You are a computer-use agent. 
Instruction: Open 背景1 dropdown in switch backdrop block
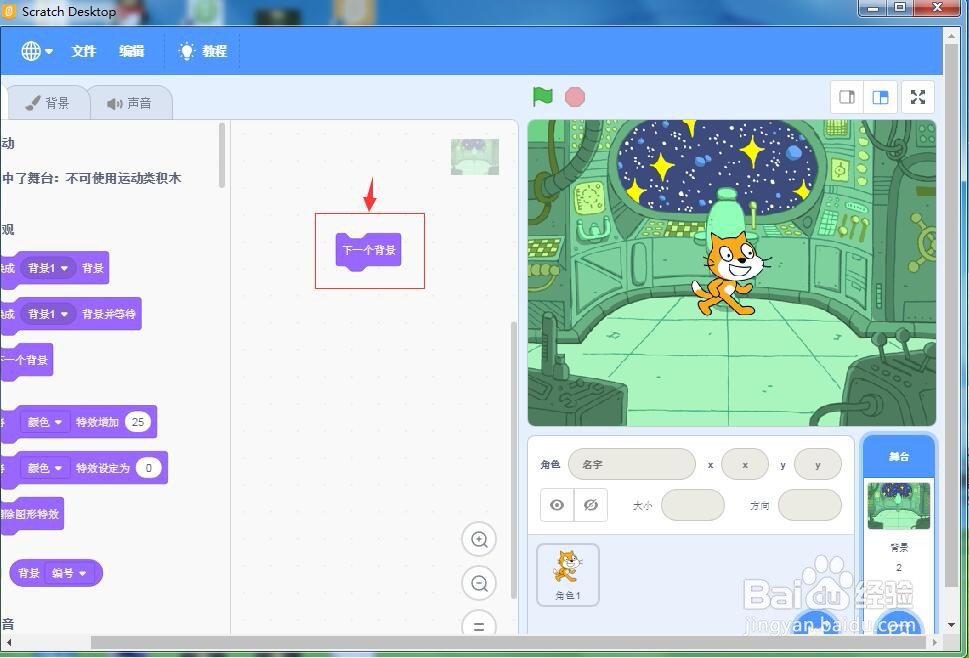48,268
